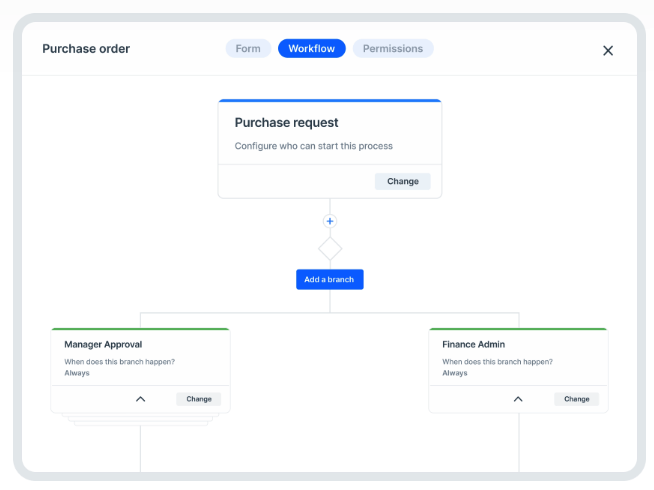The width and height of the screenshot is (654, 490).
Task: Click stacked cards beneath Manager Approval
Action: (140, 420)
